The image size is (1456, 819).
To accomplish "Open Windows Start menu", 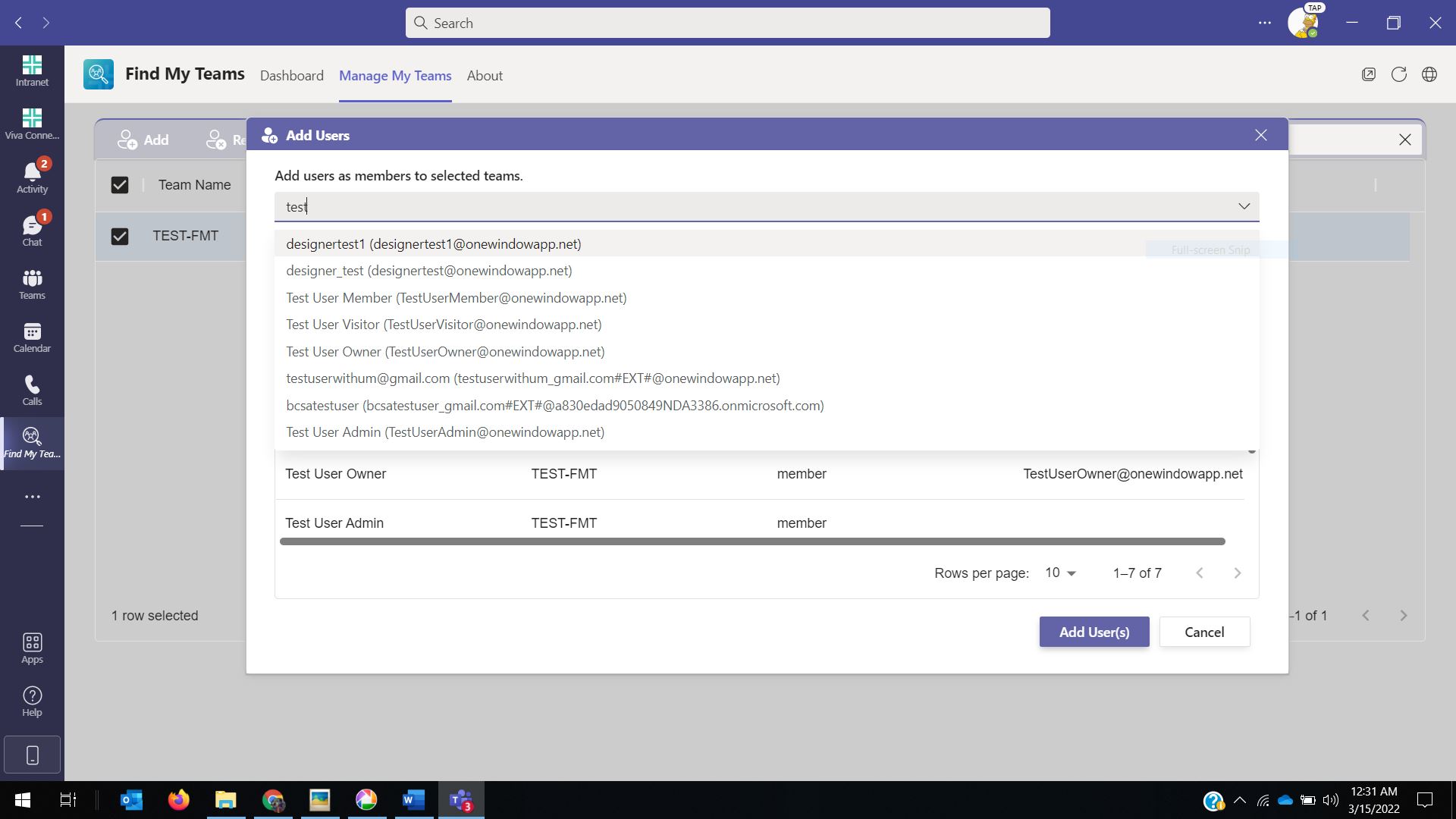I will pos(23,800).
